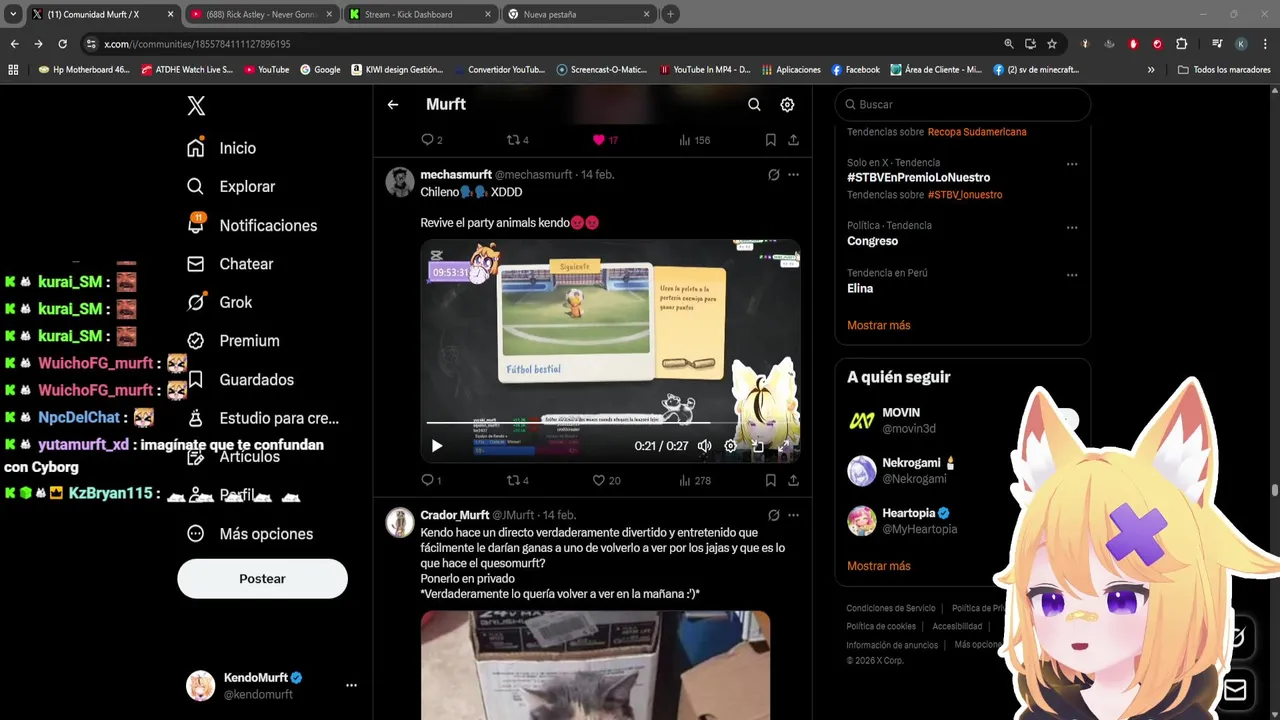Screen dimensions: 1280x720
Task: Open Guardados bookmarks in sidebar
Action: [240, 380]
